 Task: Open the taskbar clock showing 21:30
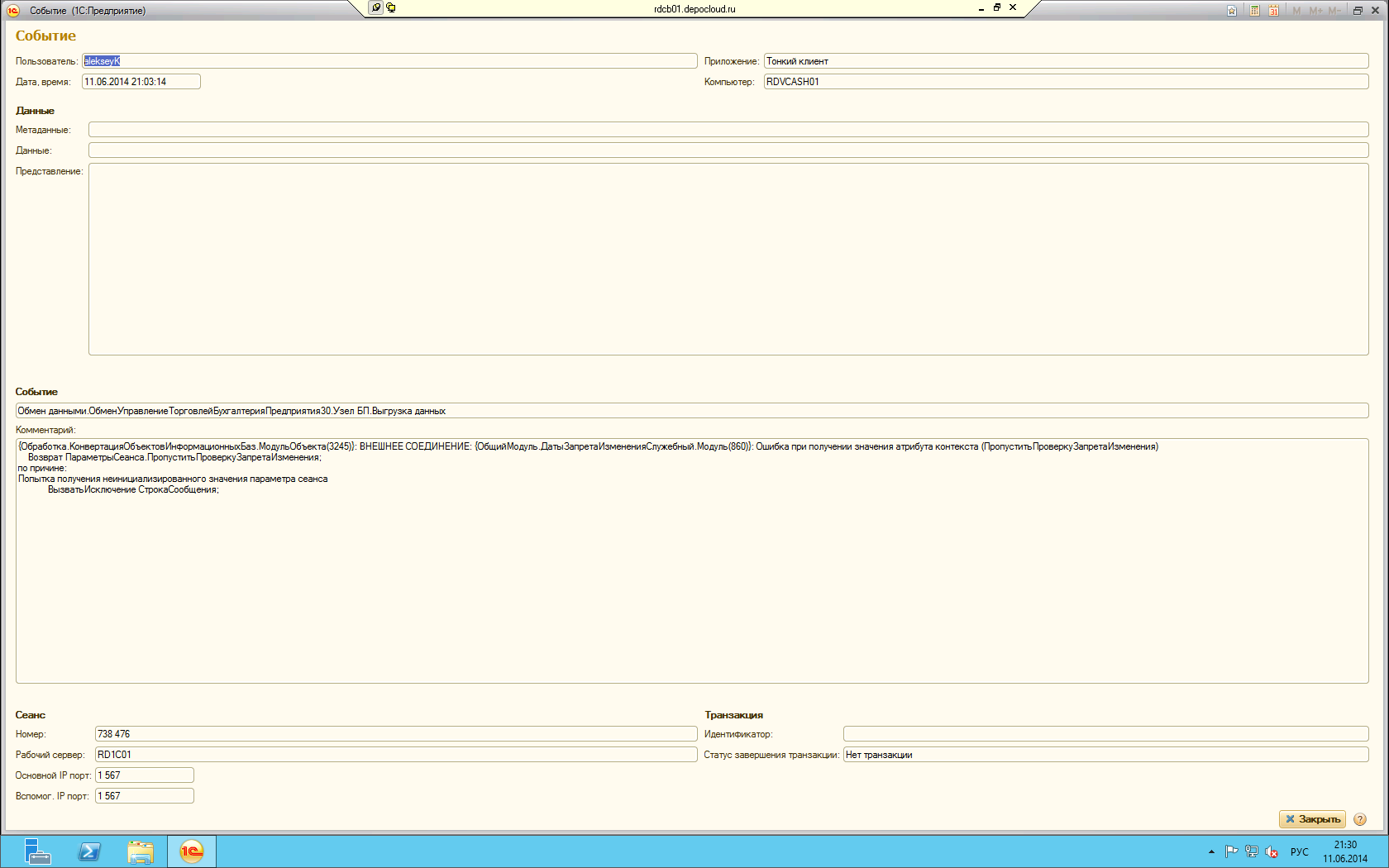(x=1345, y=851)
